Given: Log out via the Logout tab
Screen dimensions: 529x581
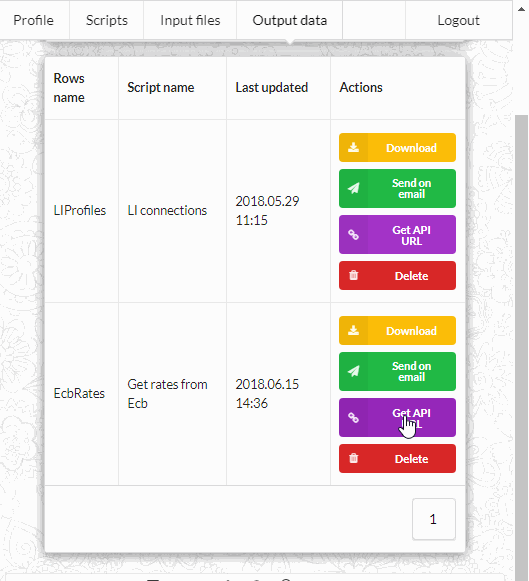Looking at the screenshot, I should [x=459, y=20].
